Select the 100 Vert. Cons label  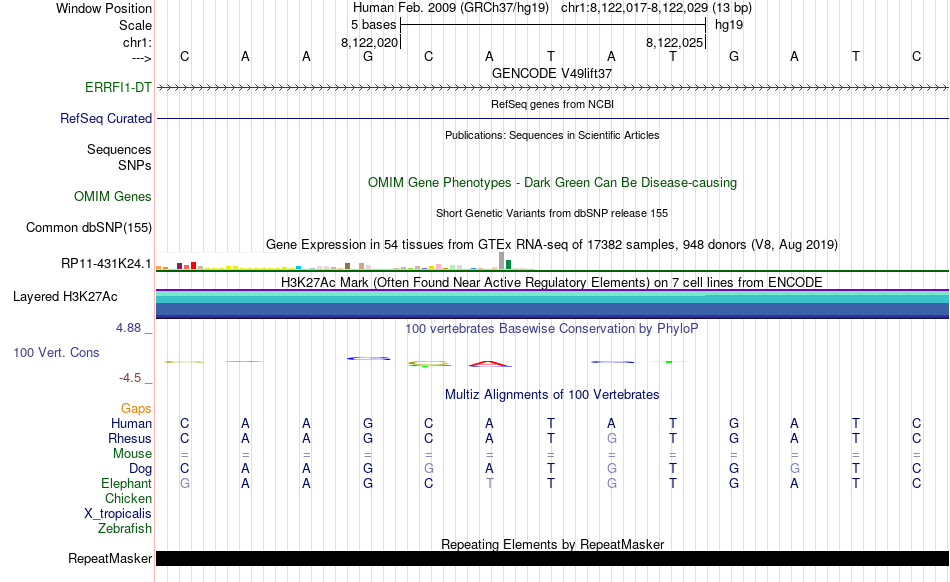click(x=56, y=352)
